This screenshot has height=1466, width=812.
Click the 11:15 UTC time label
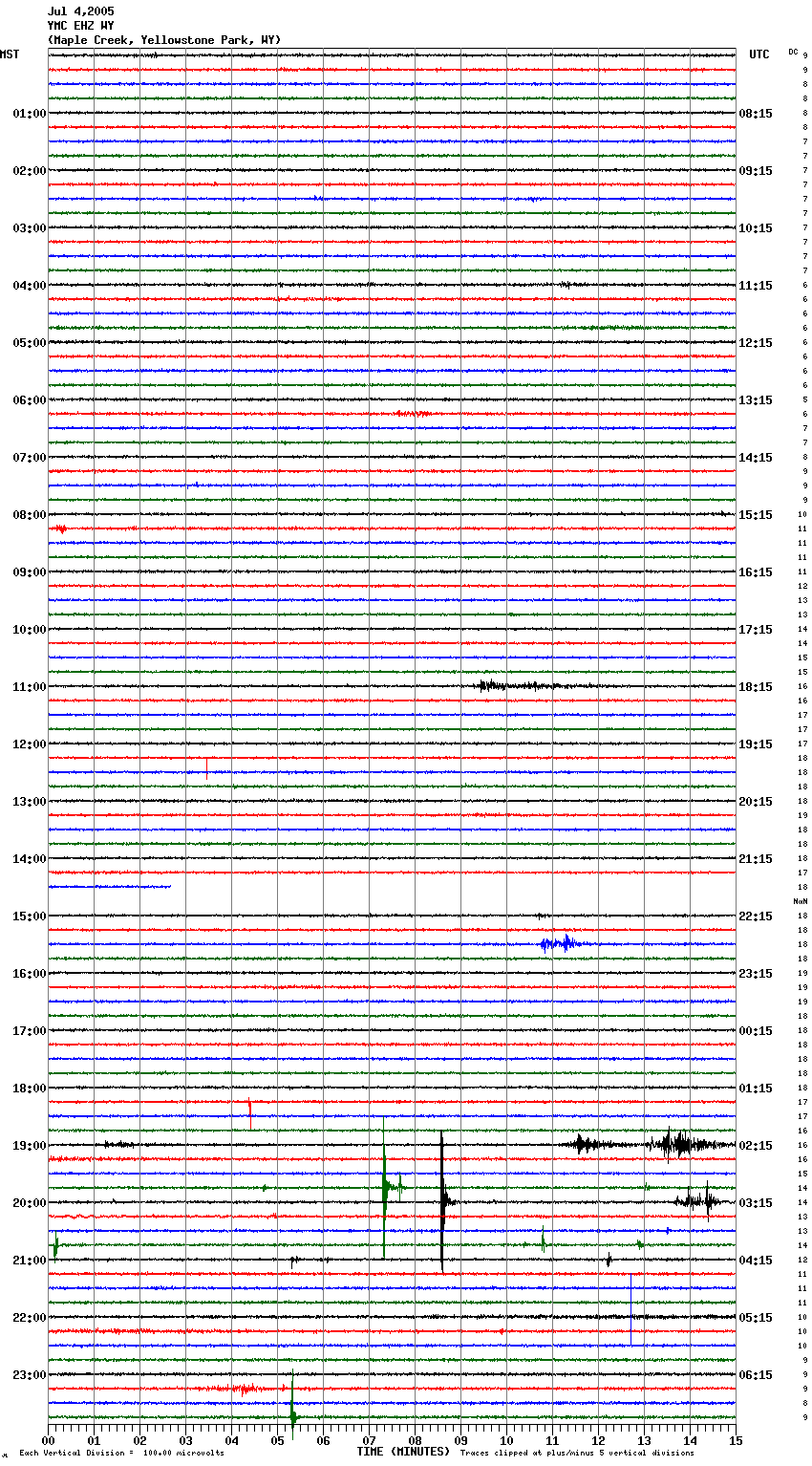pyautogui.click(x=756, y=286)
